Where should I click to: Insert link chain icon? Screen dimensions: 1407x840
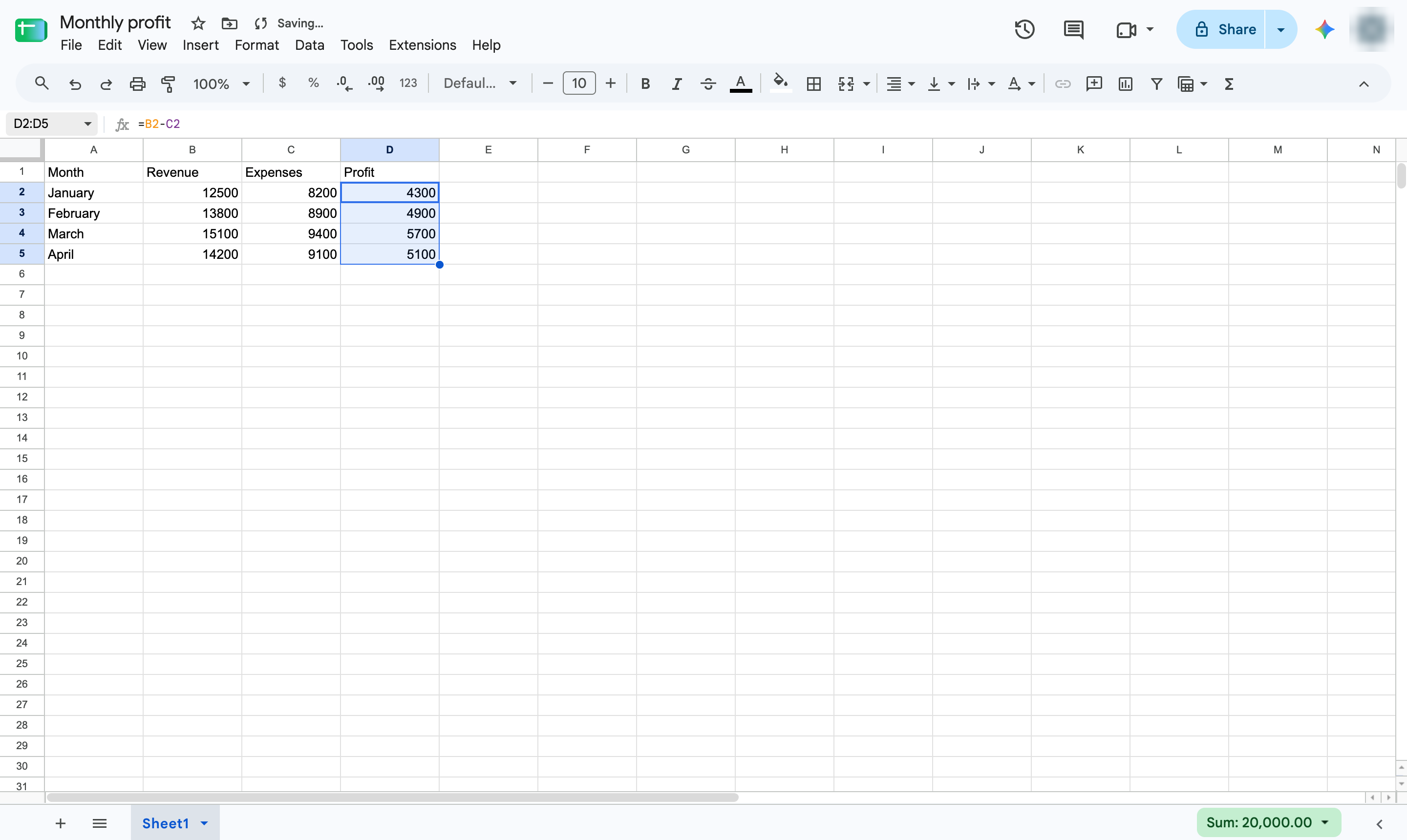tap(1062, 84)
